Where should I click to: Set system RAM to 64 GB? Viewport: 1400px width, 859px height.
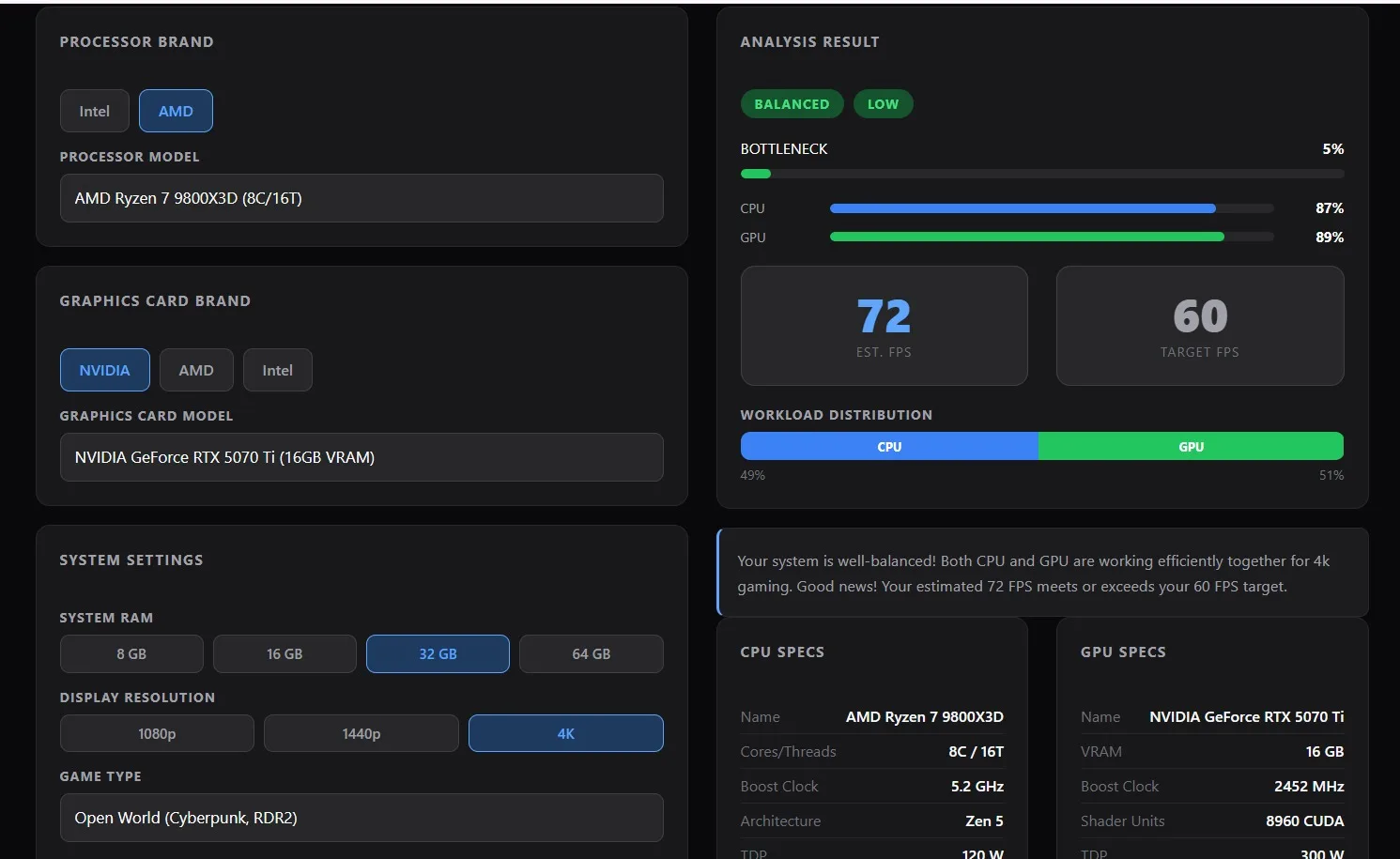tap(592, 653)
